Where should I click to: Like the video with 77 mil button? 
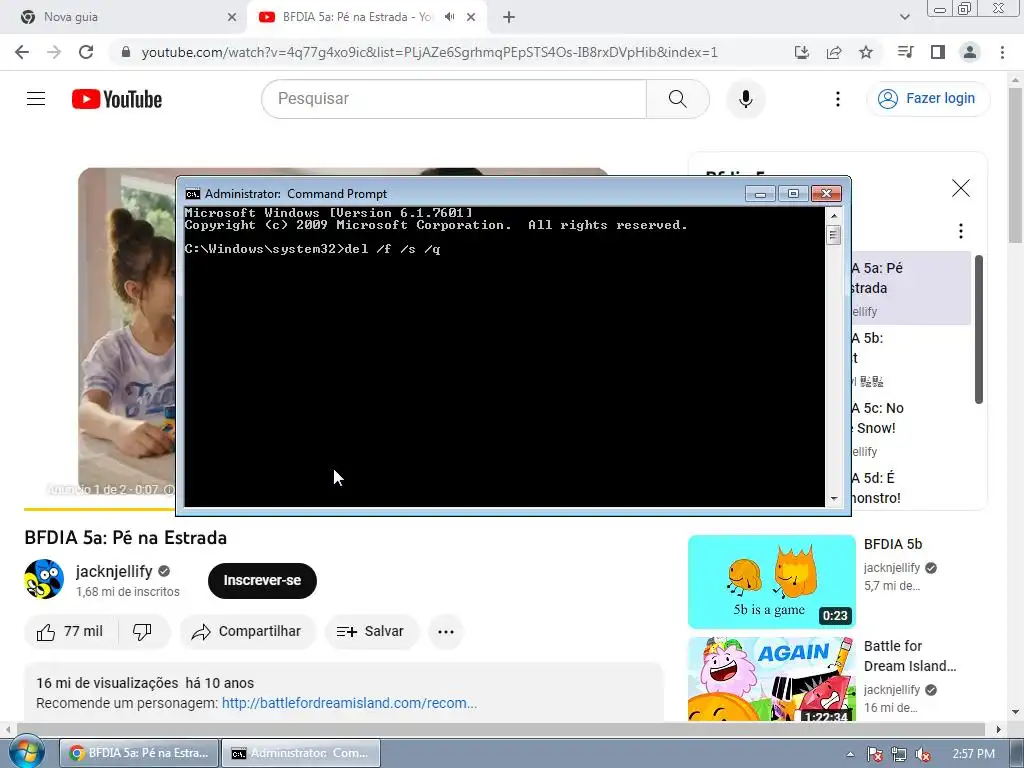pyautogui.click(x=71, y=632)
